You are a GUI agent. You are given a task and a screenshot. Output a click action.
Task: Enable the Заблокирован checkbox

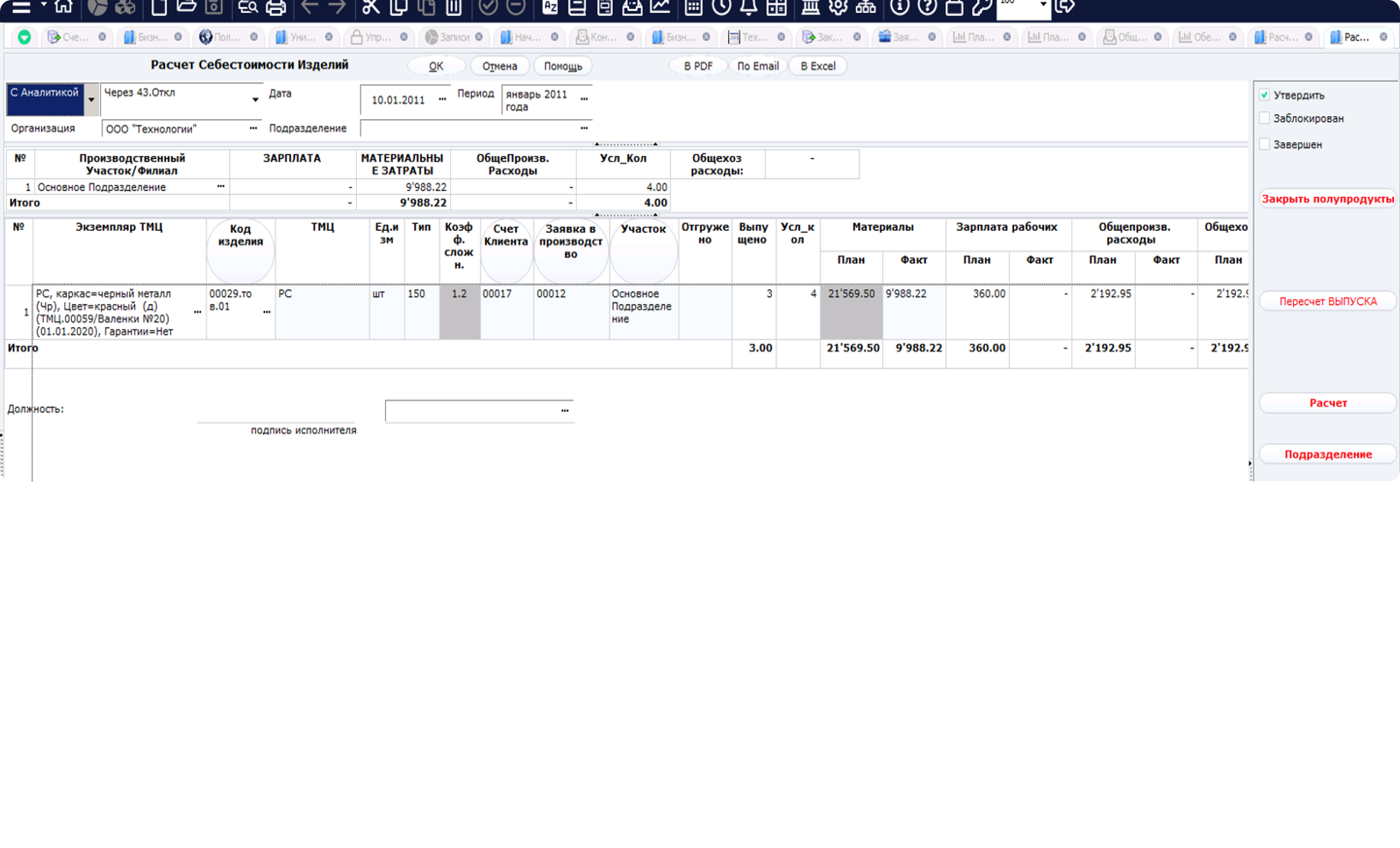pyautogui.click(x=1265, y=118)
